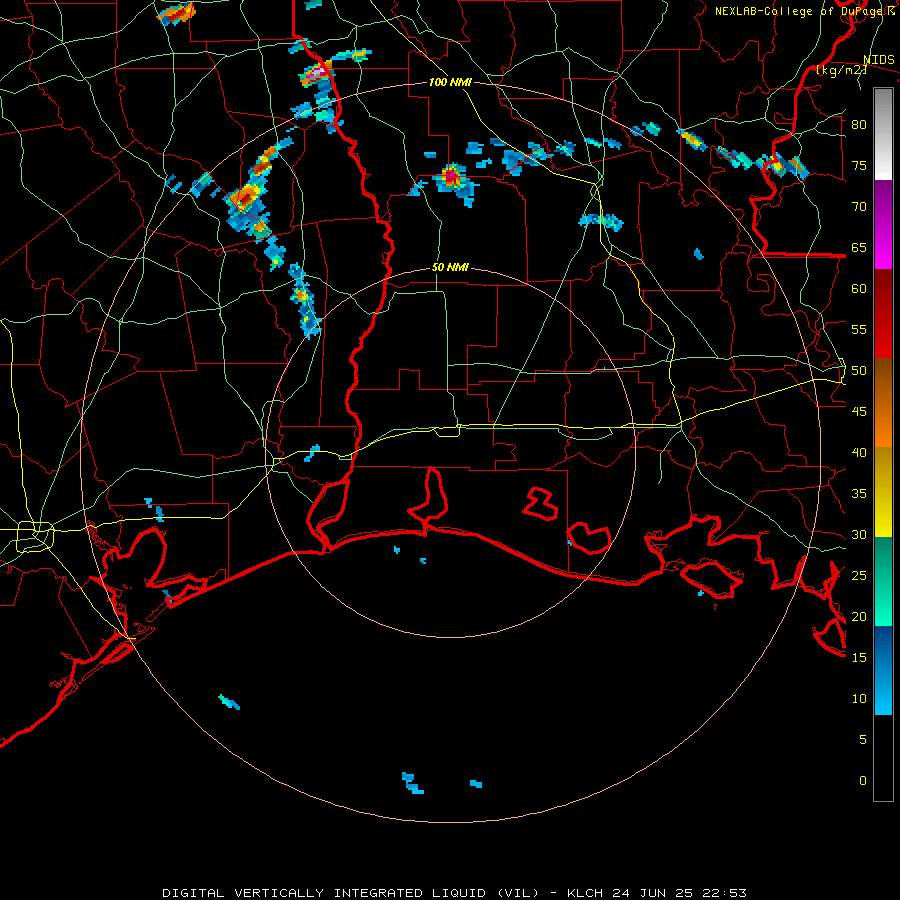The height and width of the screenshot is (900, 900).
Task: Click the KLCH station identifier in caption
Action: coord(585,893)
